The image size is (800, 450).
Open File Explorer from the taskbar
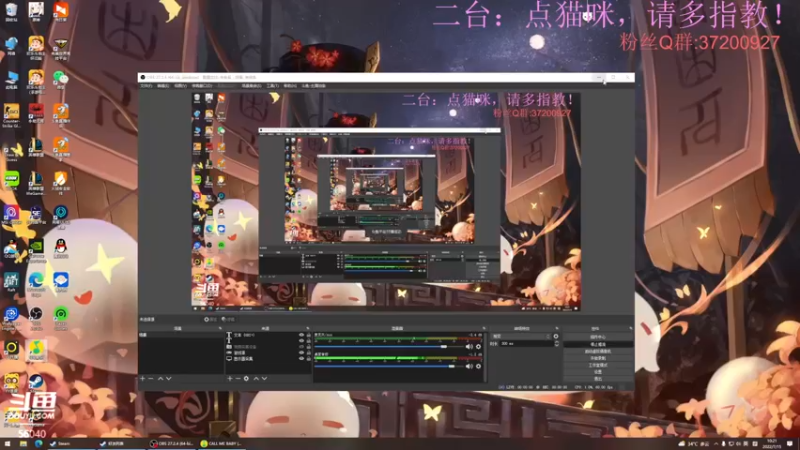point(23,444)
